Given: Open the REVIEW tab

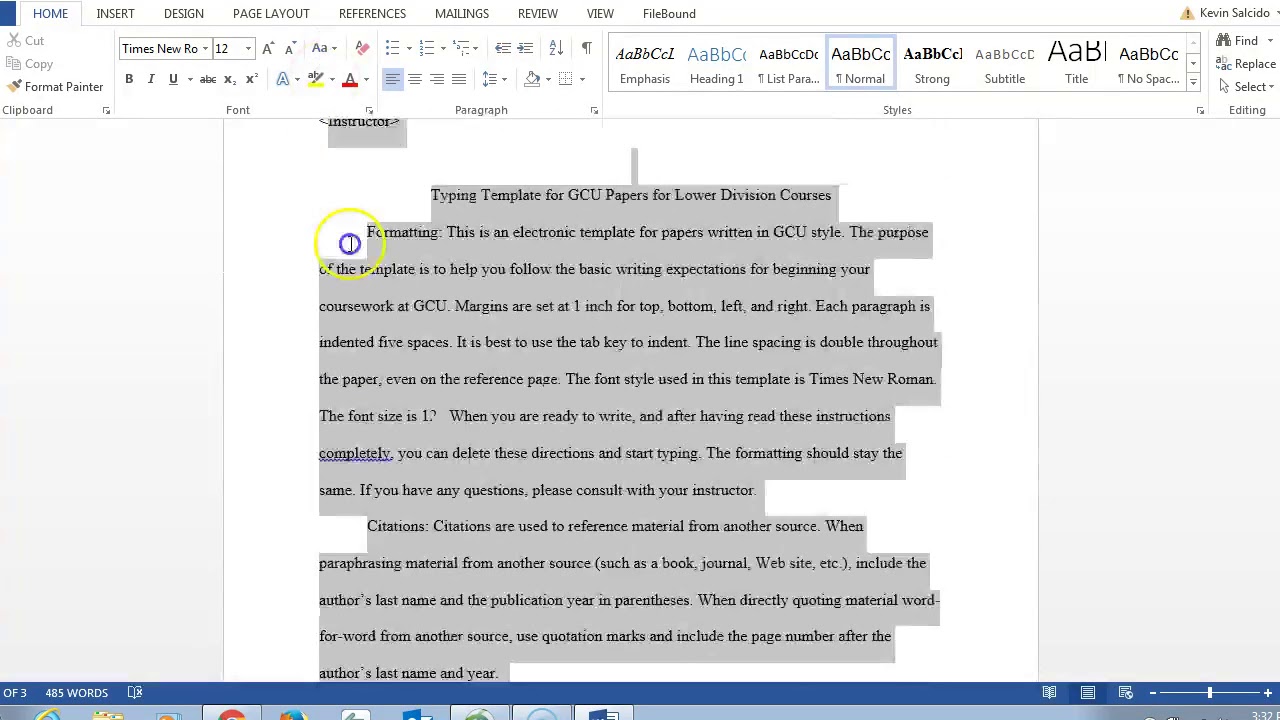Looking at the screenshot, I should click(538, 14).
